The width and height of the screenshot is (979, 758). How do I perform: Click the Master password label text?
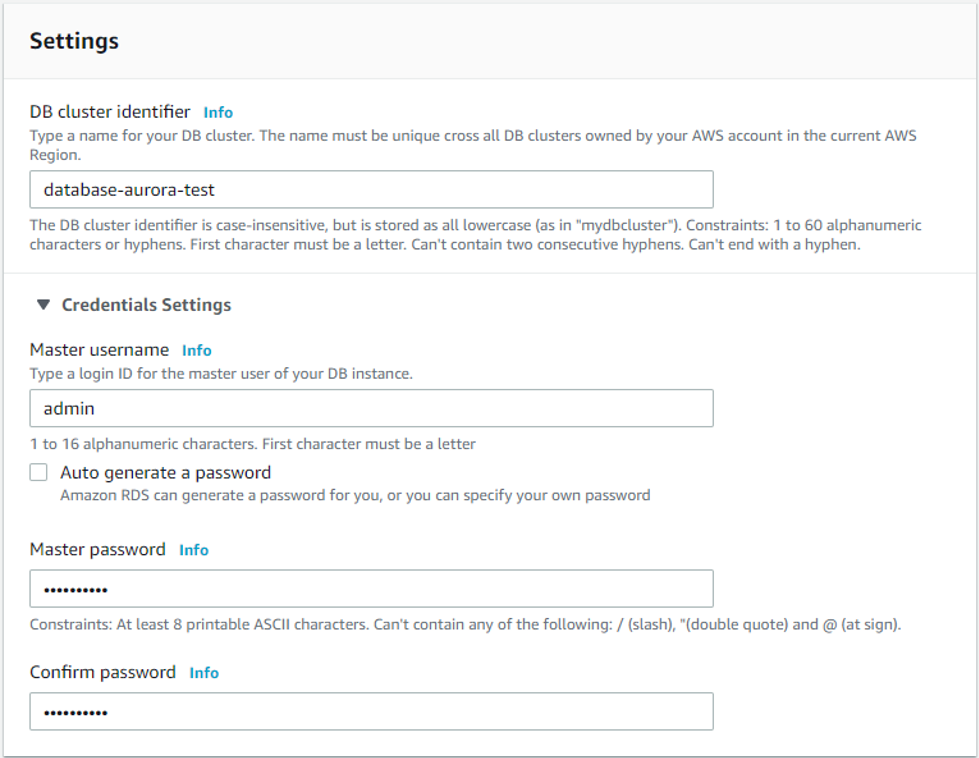tap(97, 549)
